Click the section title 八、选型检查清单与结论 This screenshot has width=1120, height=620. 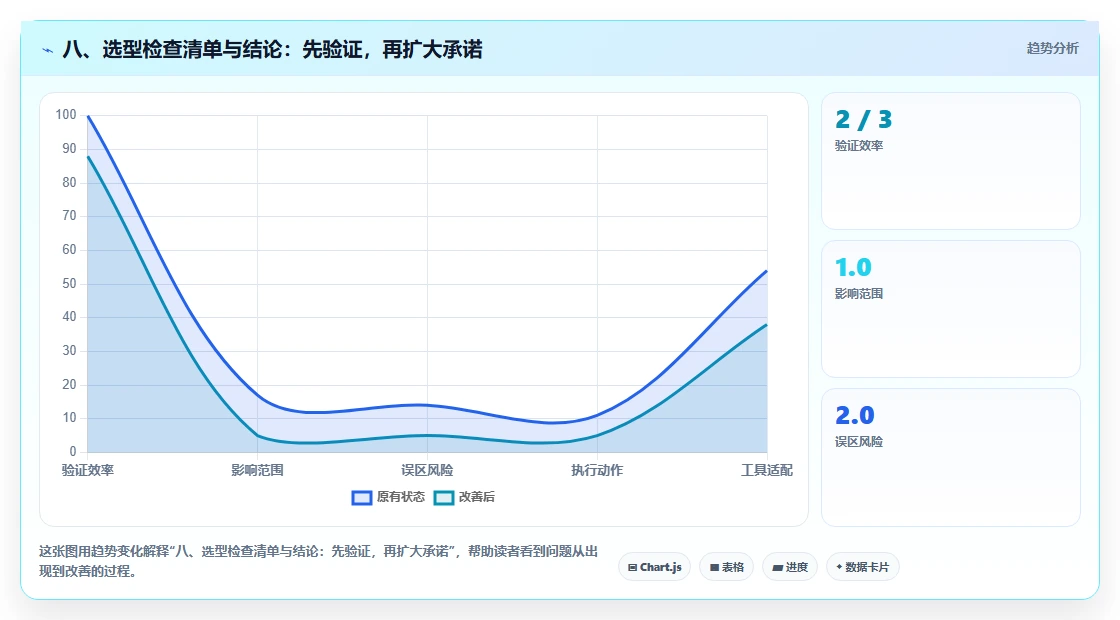(272, 49)
